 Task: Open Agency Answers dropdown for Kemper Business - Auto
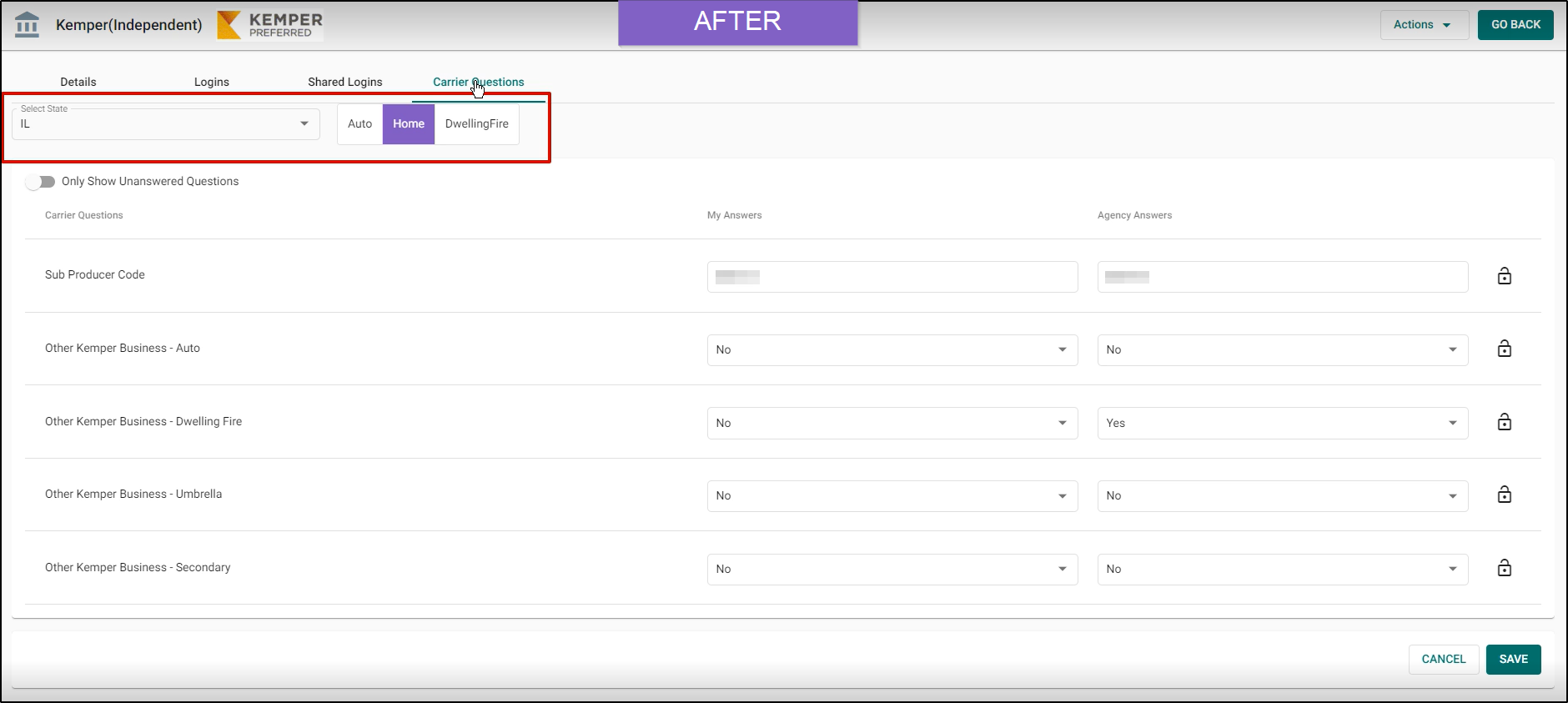tap(1283, 350)
